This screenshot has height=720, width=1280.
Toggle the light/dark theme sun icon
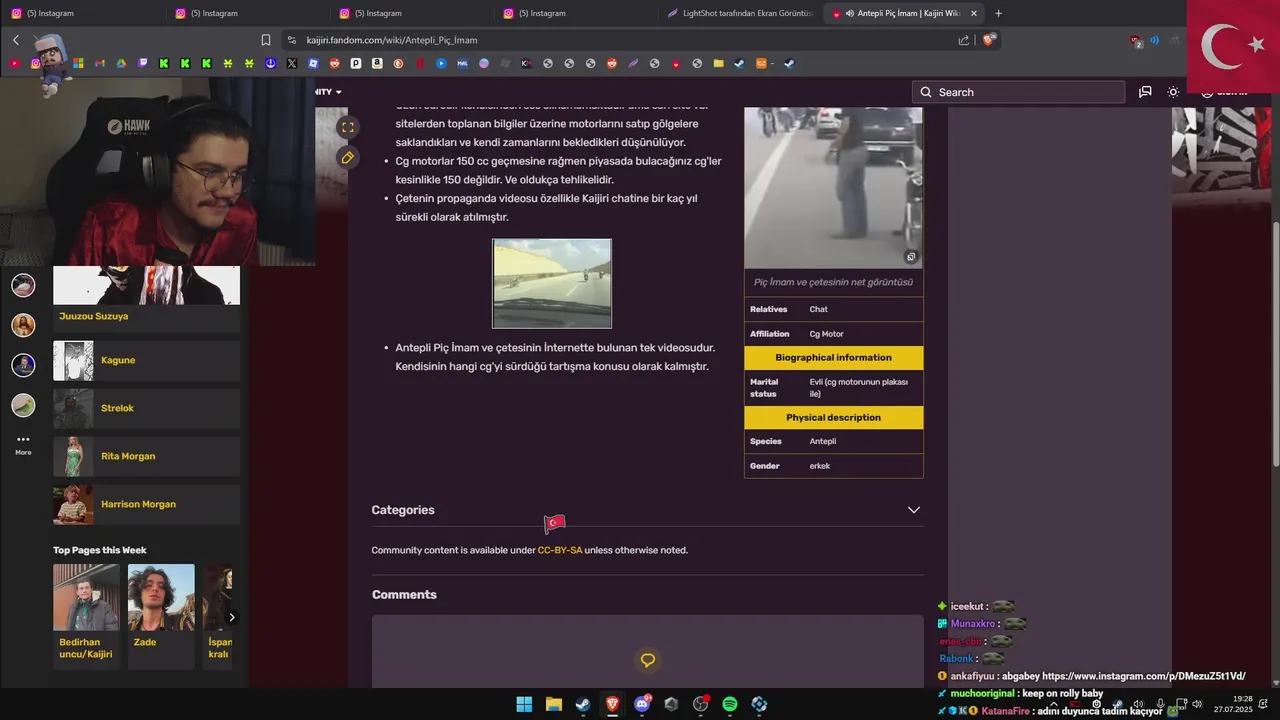1173,92
